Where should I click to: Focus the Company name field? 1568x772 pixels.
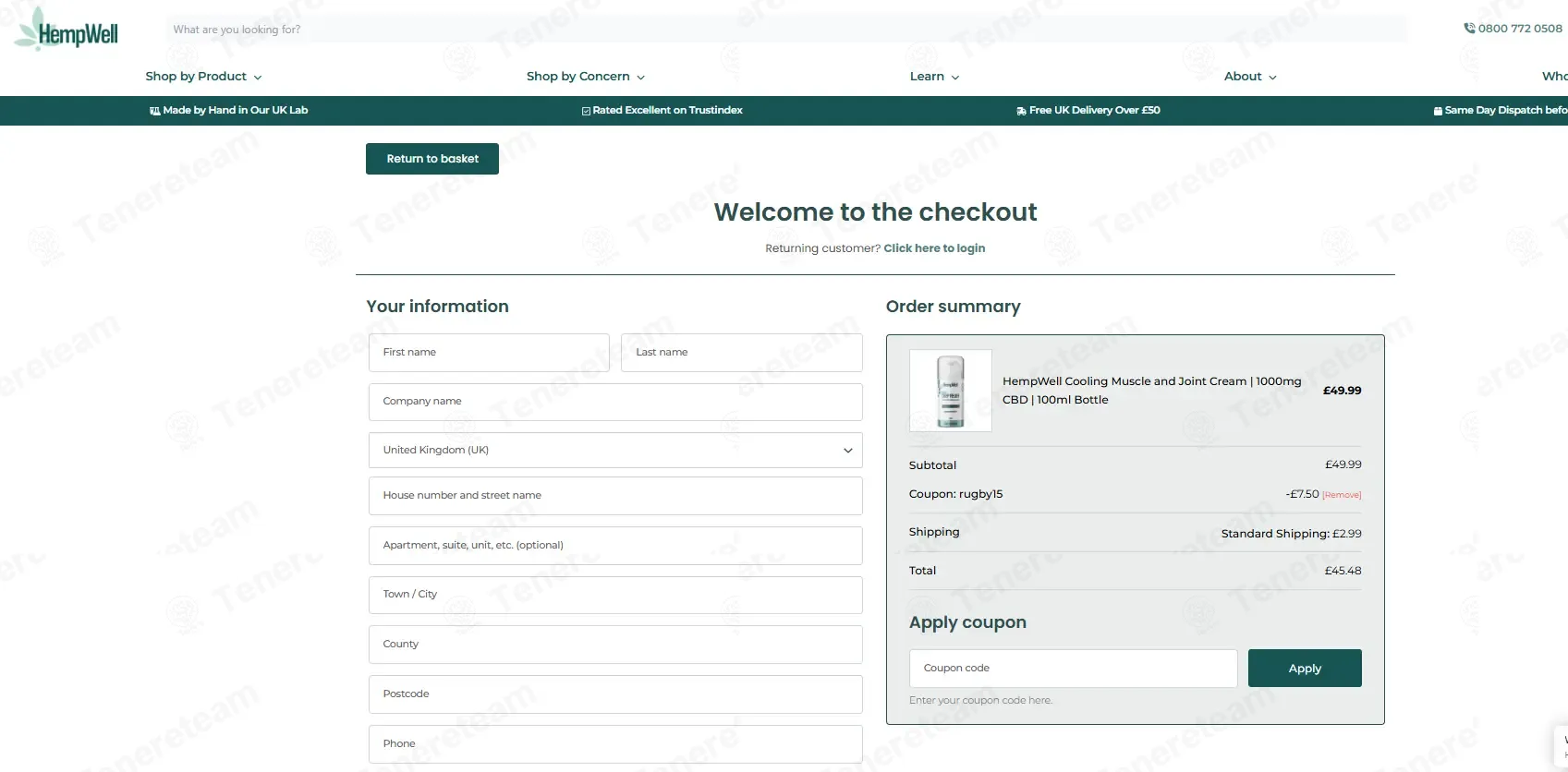615,402
